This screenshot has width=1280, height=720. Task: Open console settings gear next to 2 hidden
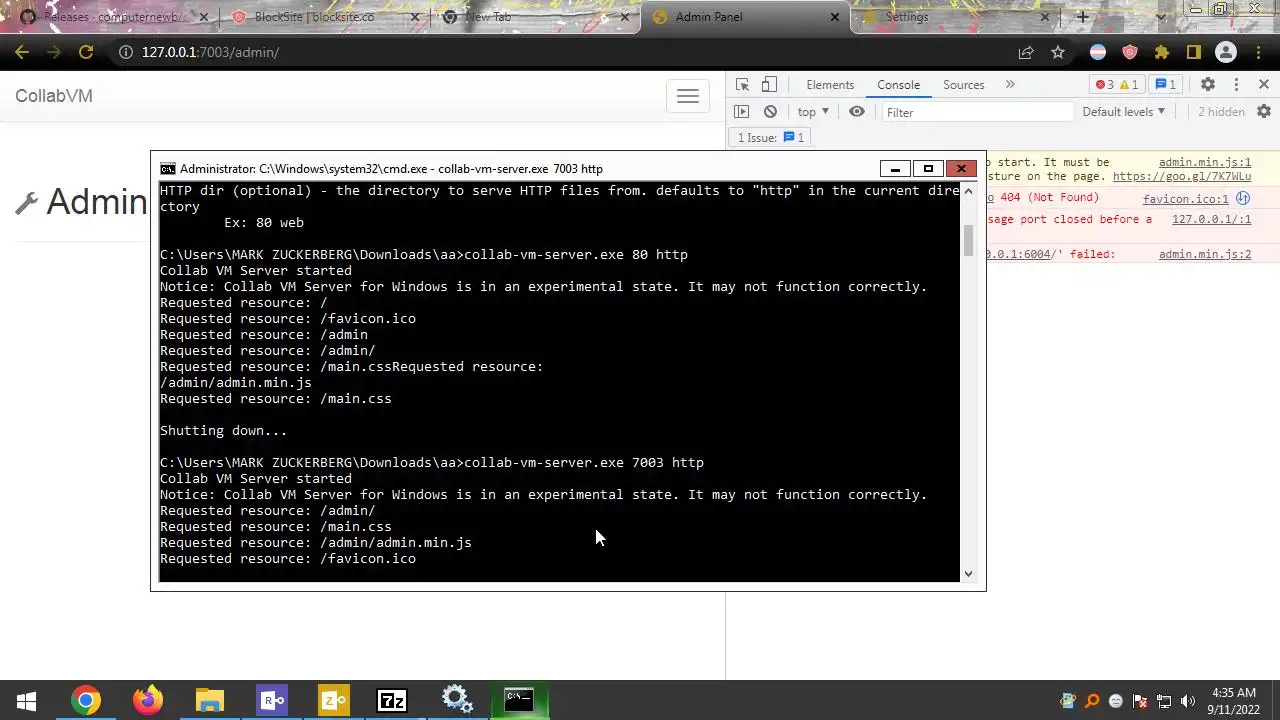click(1264, 112)
